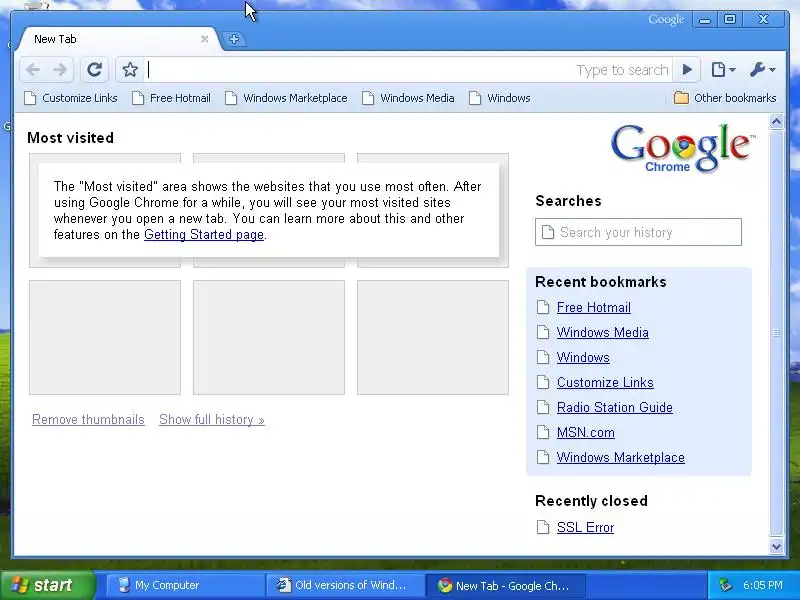Screen dimensions: 800x600
Task: Reload the page with refresh button
Action: [94, 69]
